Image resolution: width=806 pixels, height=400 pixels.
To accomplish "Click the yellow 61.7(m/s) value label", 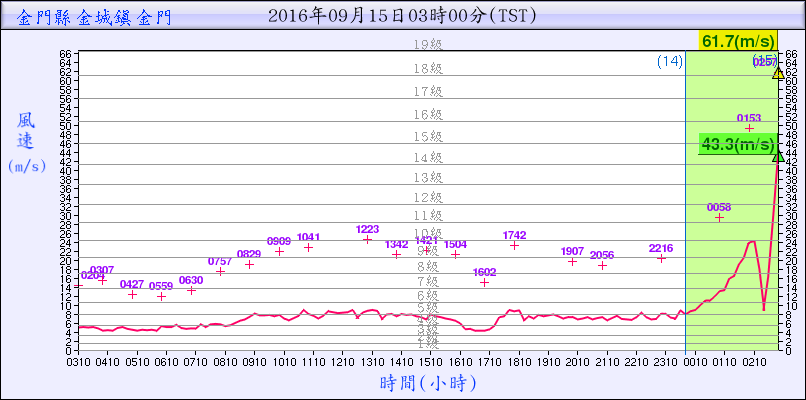I will 738,41.
